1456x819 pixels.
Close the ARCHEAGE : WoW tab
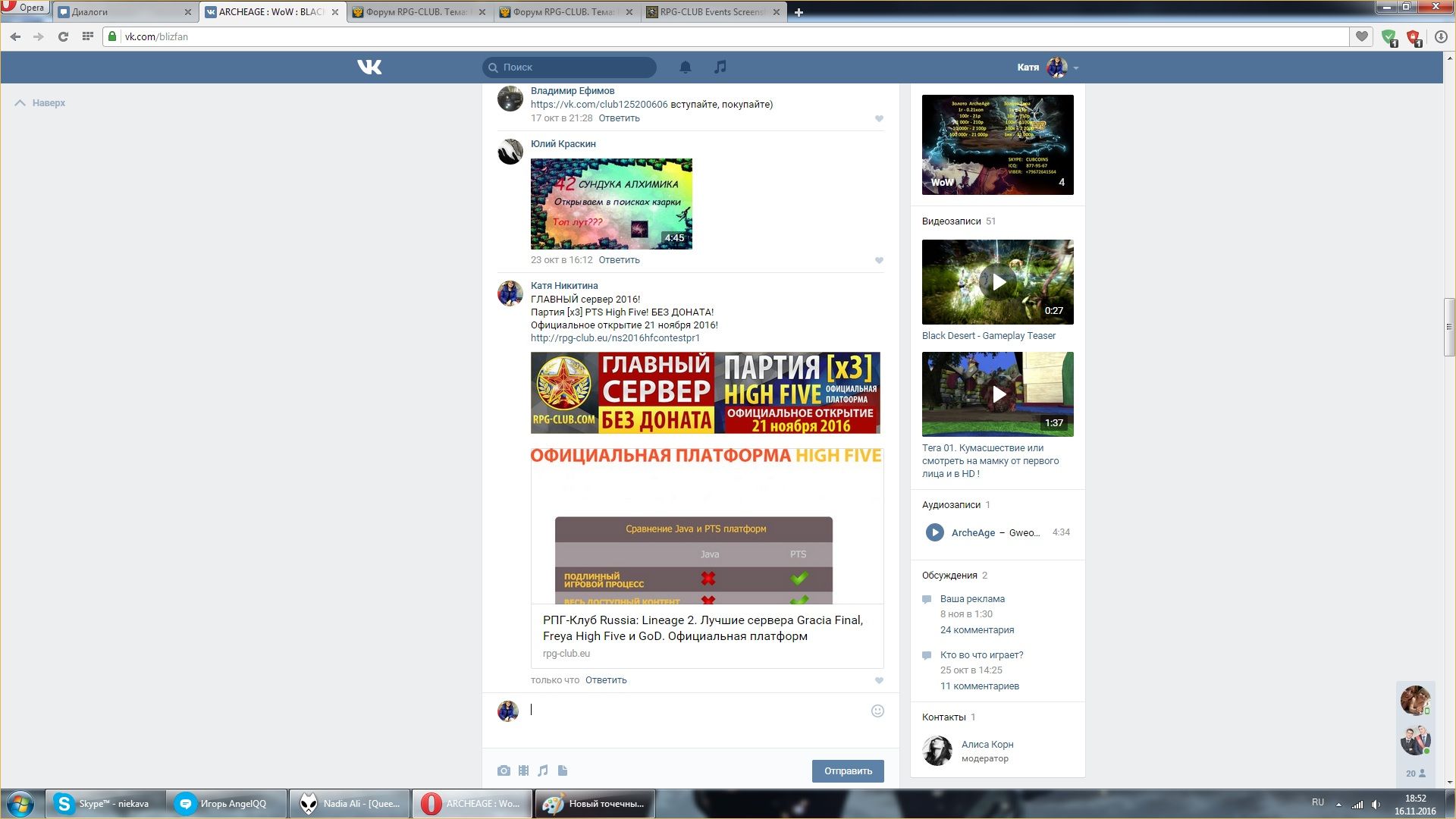(x=335, y=12)
